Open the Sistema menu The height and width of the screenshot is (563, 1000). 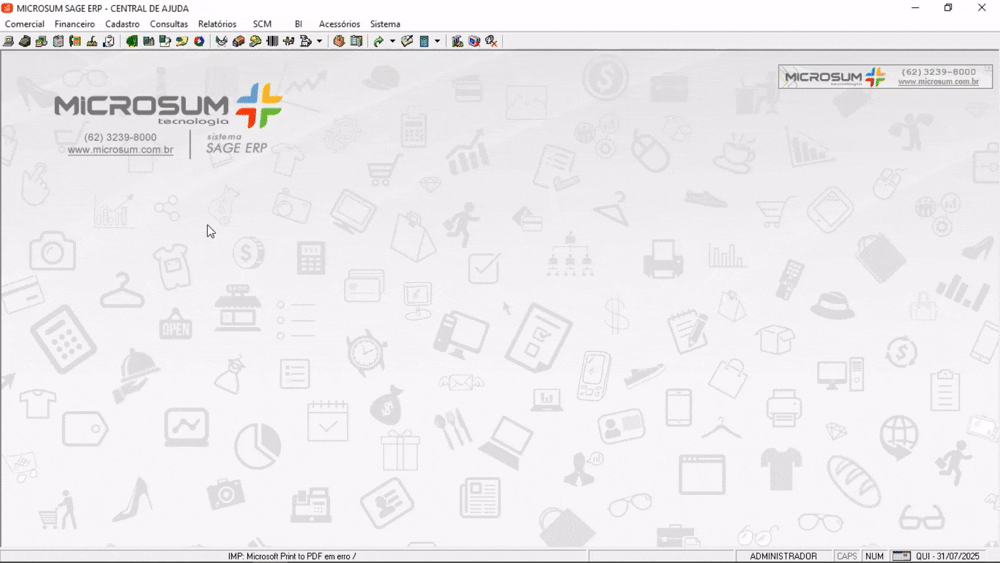tap(385, 24)
